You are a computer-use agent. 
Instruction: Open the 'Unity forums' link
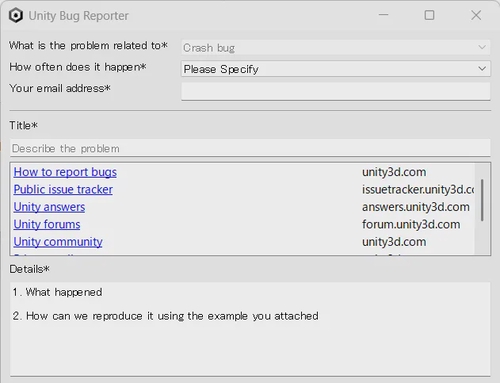pos(47,224)
